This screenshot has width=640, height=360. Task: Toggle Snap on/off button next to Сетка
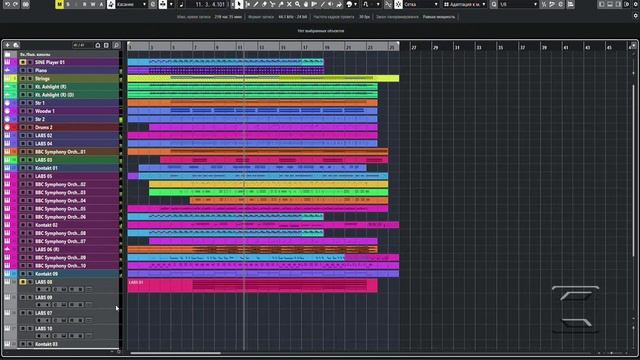pos(398,4)
